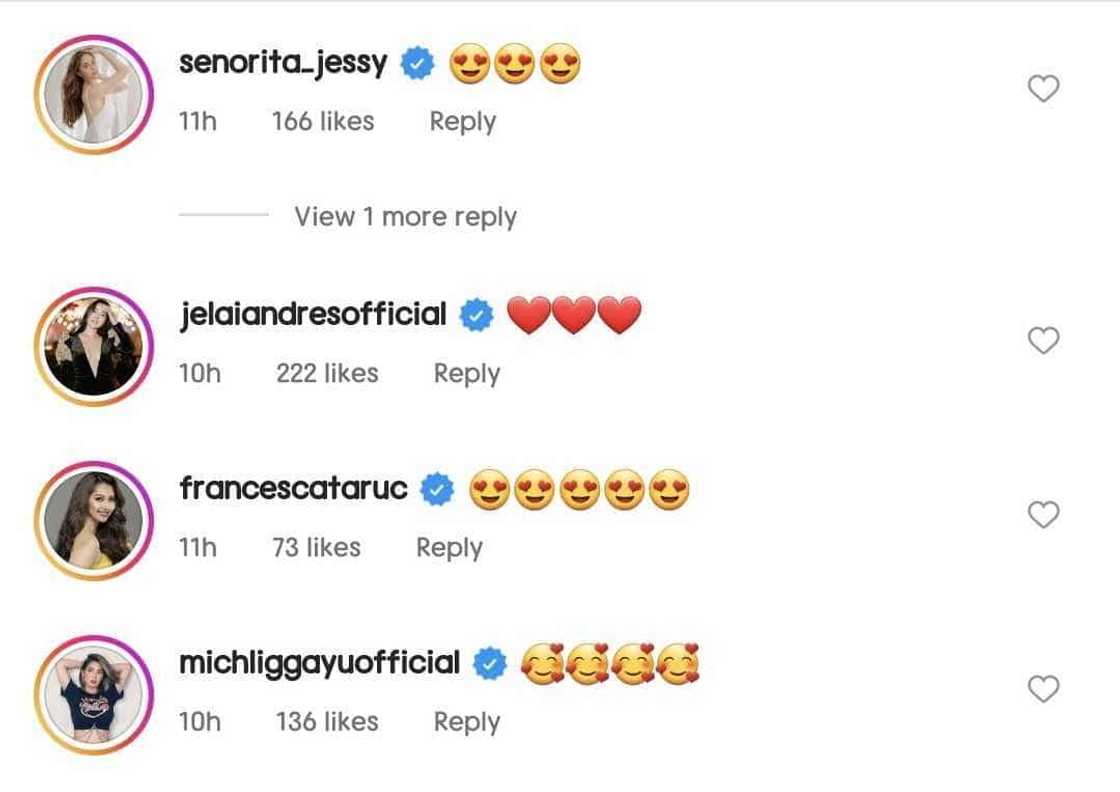The height and width of the screenshot is (792, 1120).
Task: Visit jelaiandresofficial's profile via username
Action: click(x=313, y=315)
